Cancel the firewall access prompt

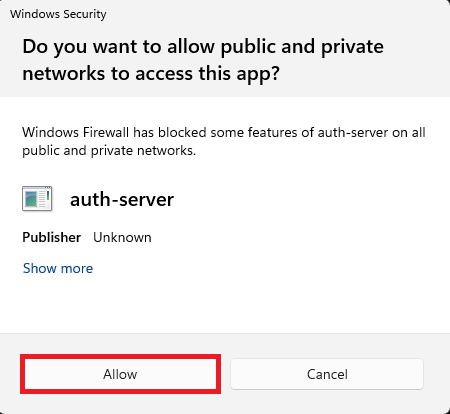[x=327, y=374]
